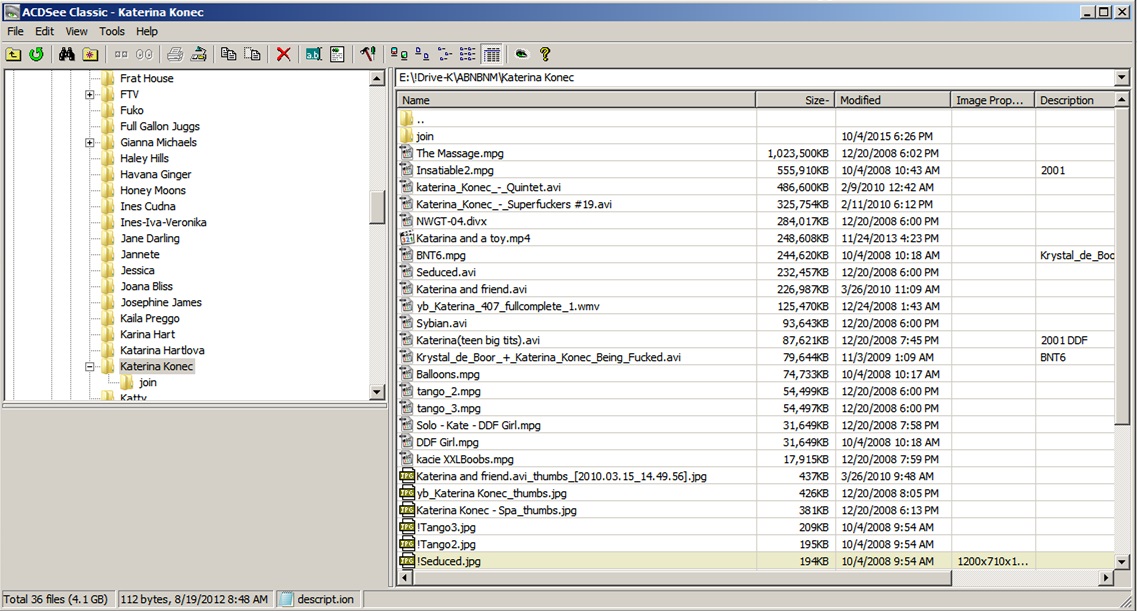Switch to List view mode icon
The width and height of the screenshot is (1137, 611).
coord(445,54)
